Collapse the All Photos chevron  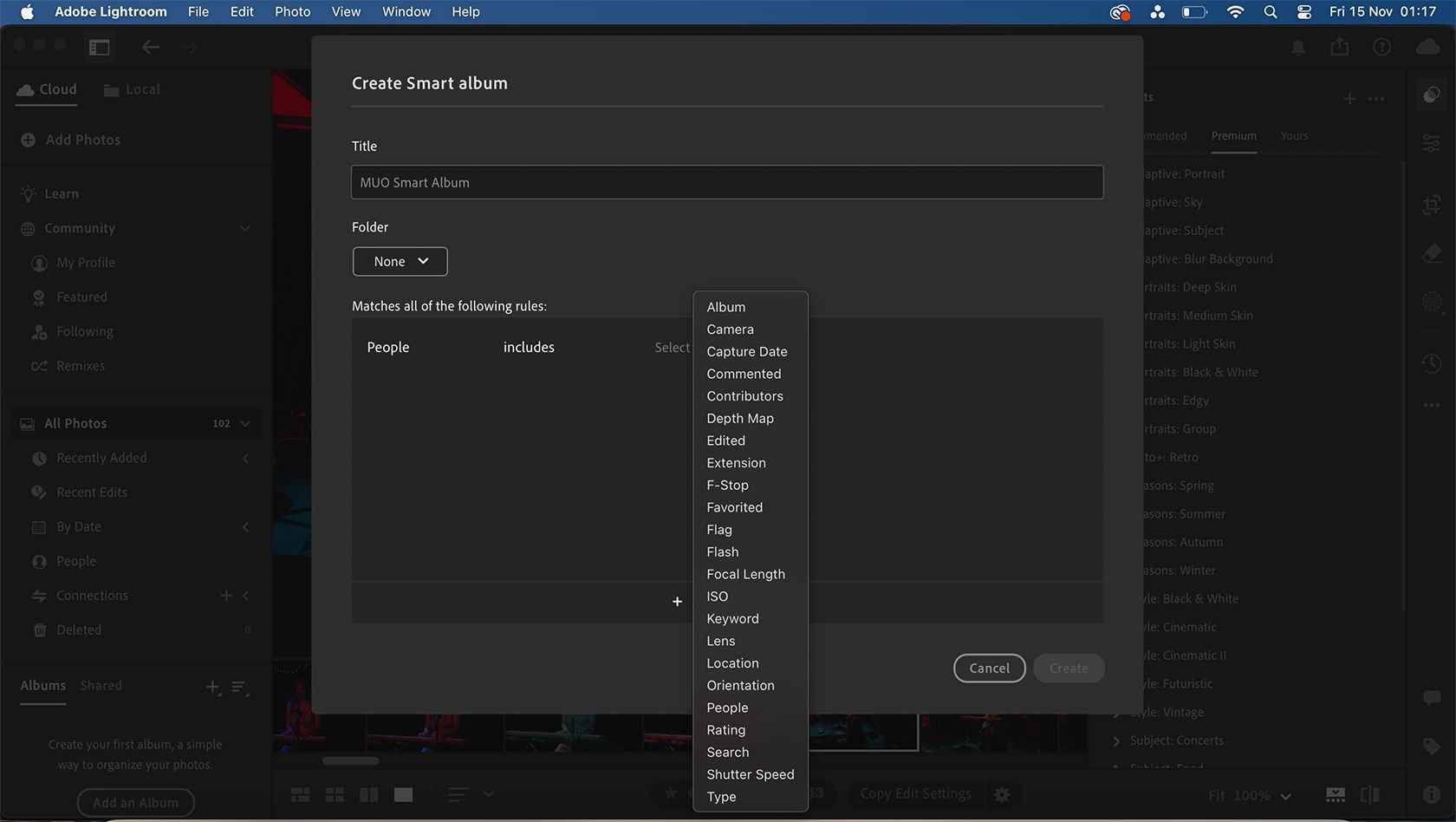click(x=245, y=423)
